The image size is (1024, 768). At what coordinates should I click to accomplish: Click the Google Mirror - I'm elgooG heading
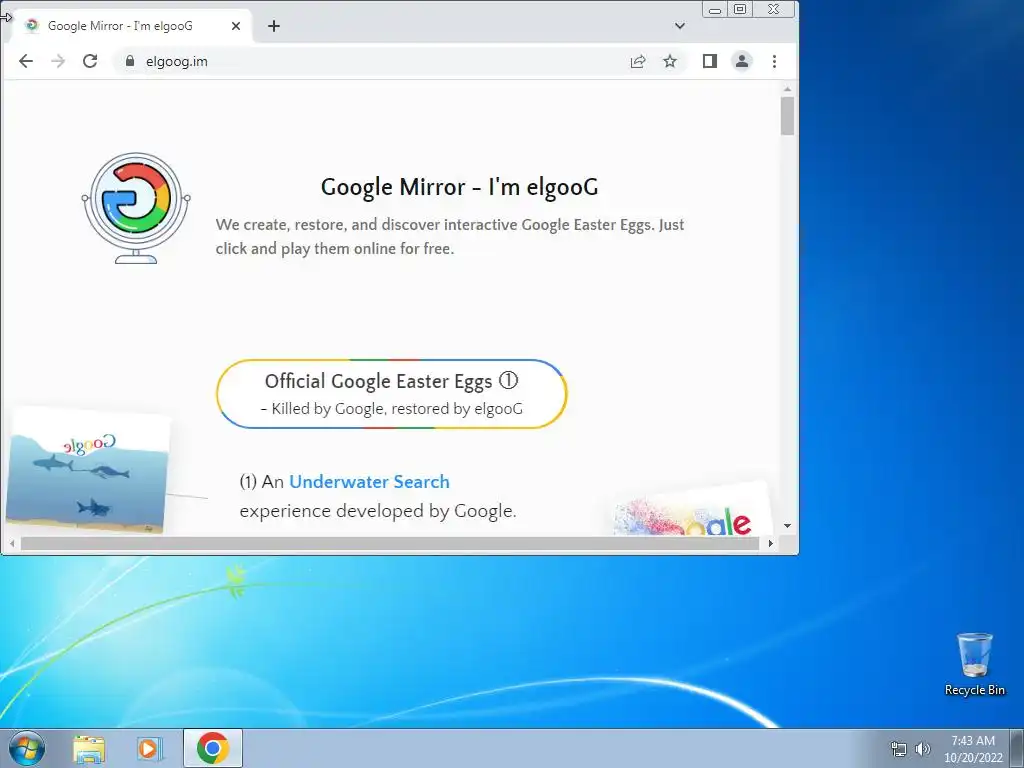click(x=459, y=187)
